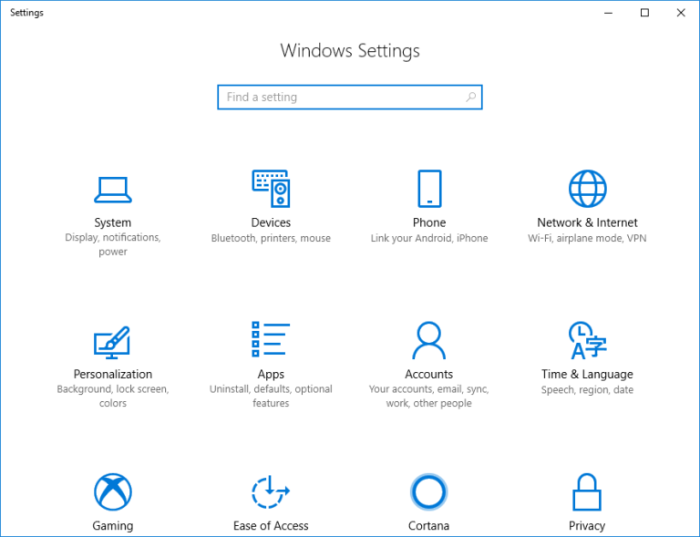The image size is (700, 537).
Task: Open the Apps list icon
Action: pyautogui.click(x=271, y=339)
